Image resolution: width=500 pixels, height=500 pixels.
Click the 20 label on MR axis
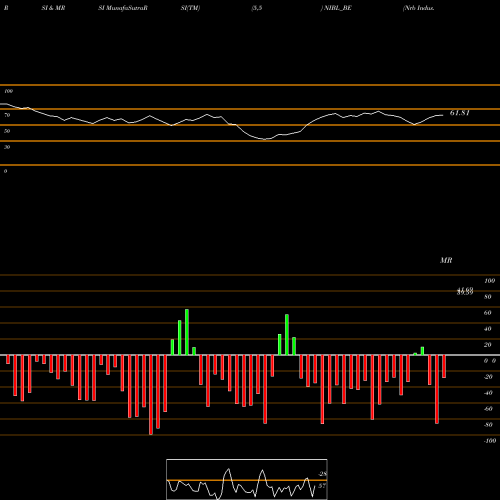pyautogui.click(x=488, y=345)
